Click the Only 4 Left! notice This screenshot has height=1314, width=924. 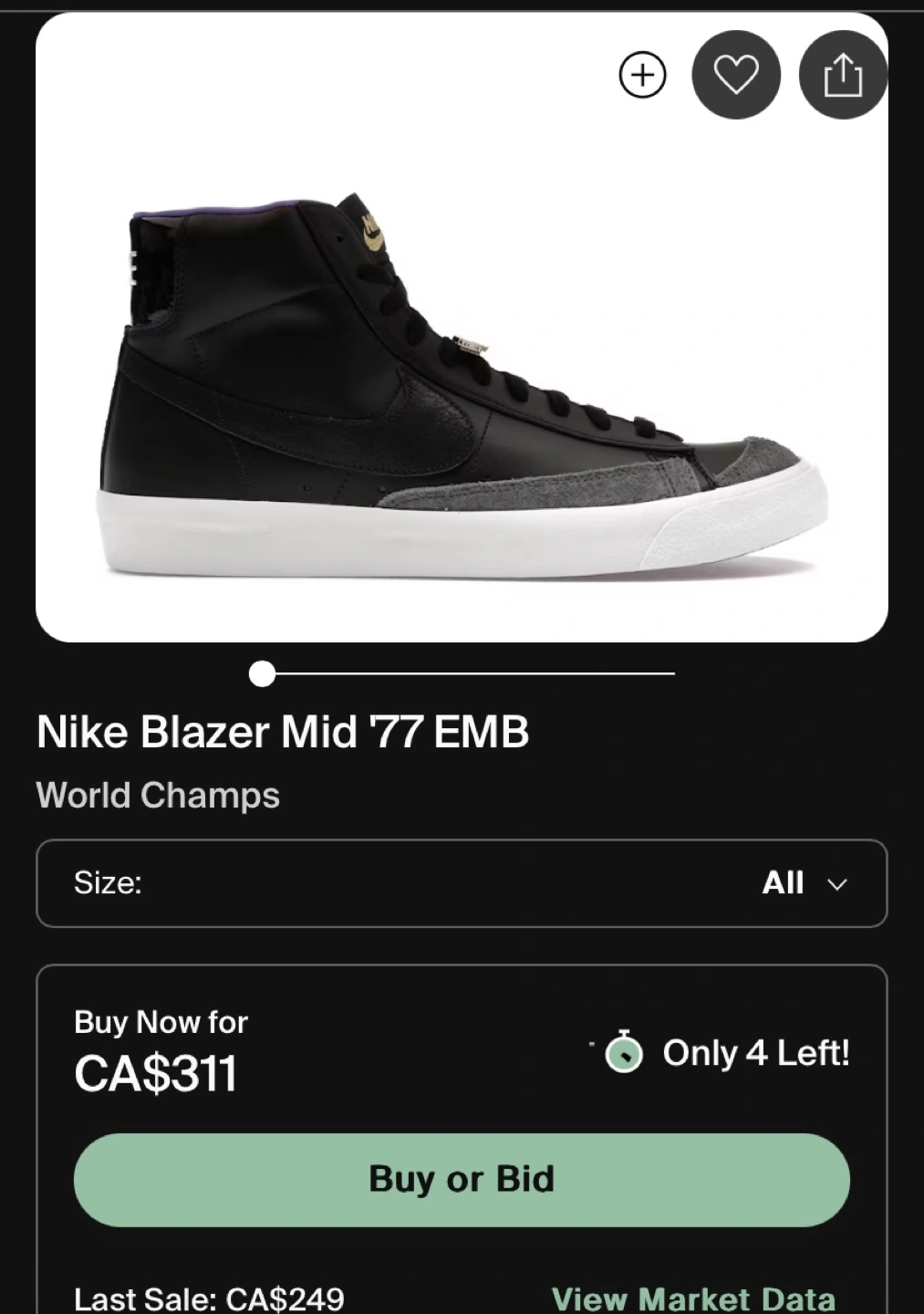(x=756, y=1053)
